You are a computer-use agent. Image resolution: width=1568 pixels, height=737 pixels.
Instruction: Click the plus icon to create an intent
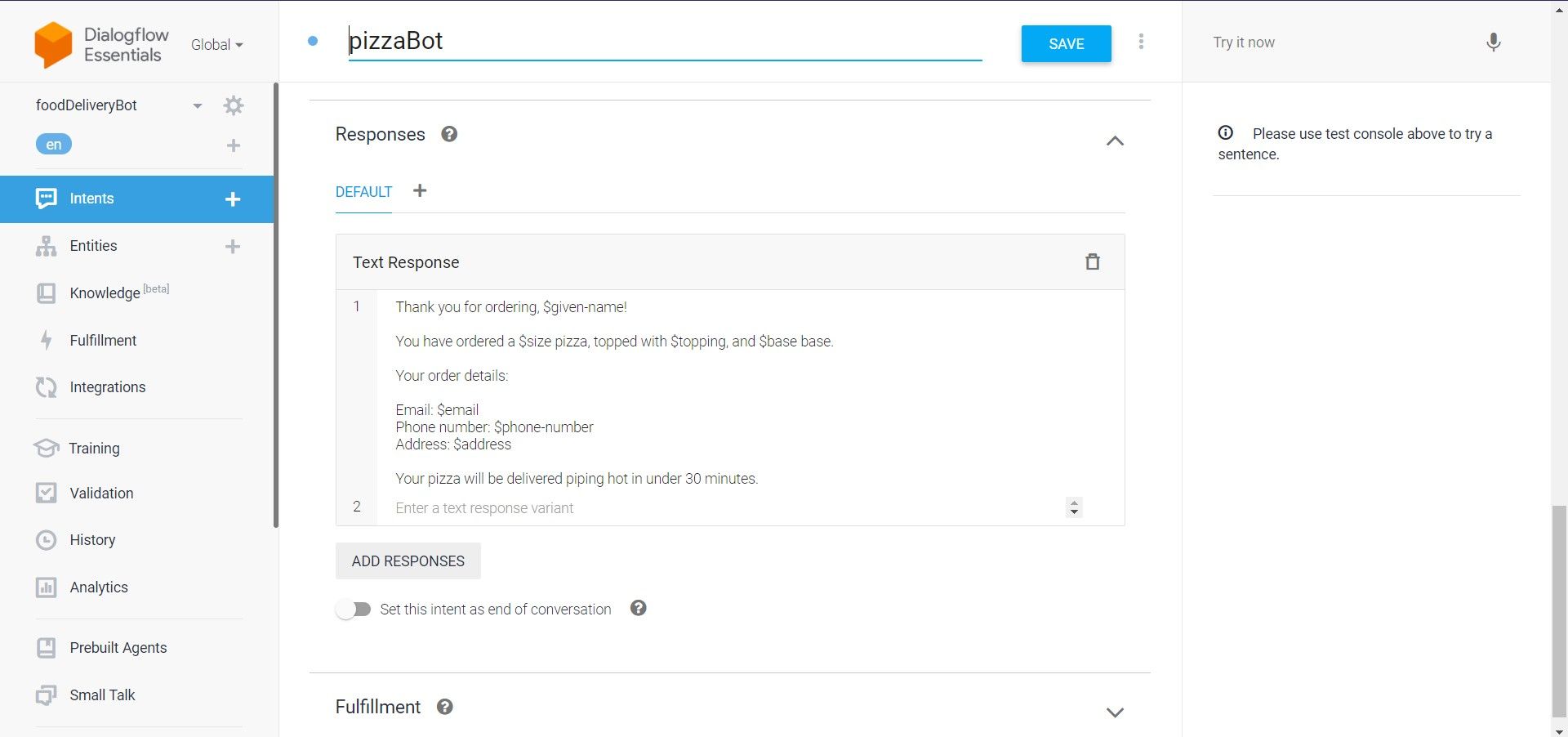click(233, 199)
